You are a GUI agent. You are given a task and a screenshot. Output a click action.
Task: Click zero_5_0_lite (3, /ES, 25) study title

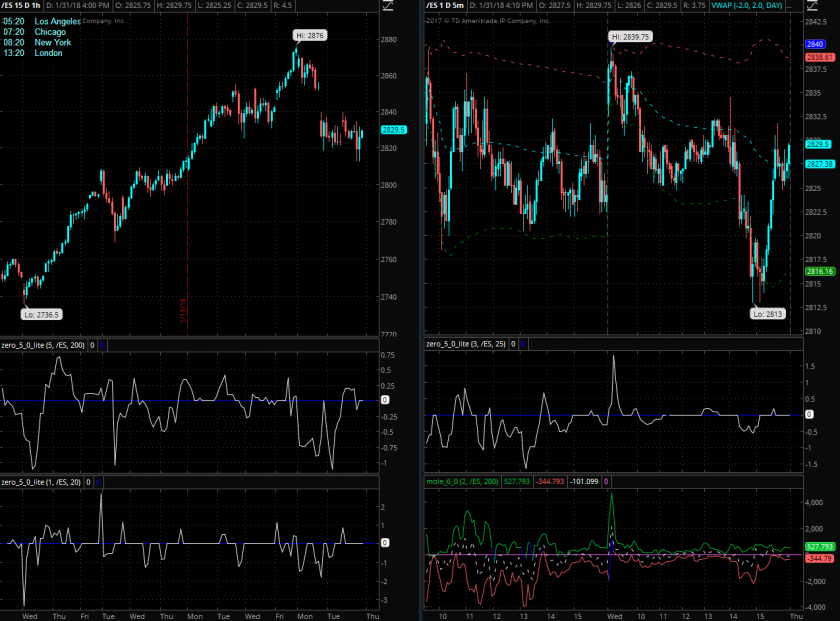click(467, 344)
